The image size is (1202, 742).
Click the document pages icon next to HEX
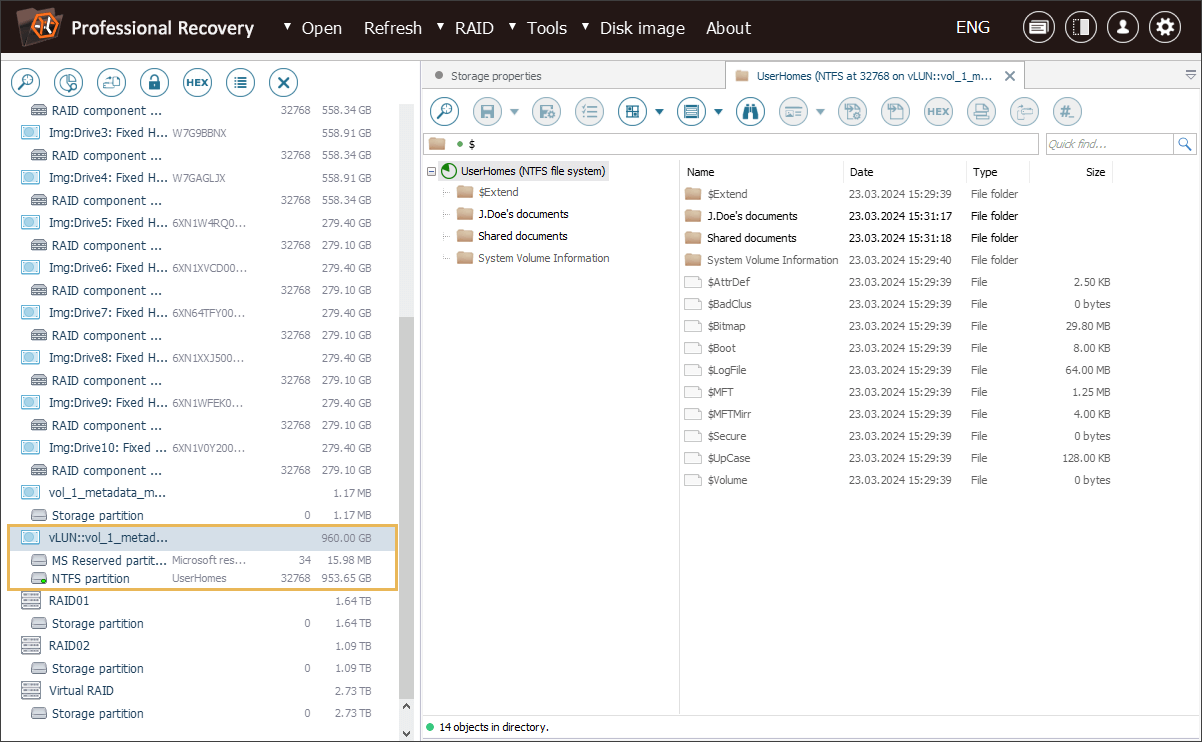click(895, 111)
